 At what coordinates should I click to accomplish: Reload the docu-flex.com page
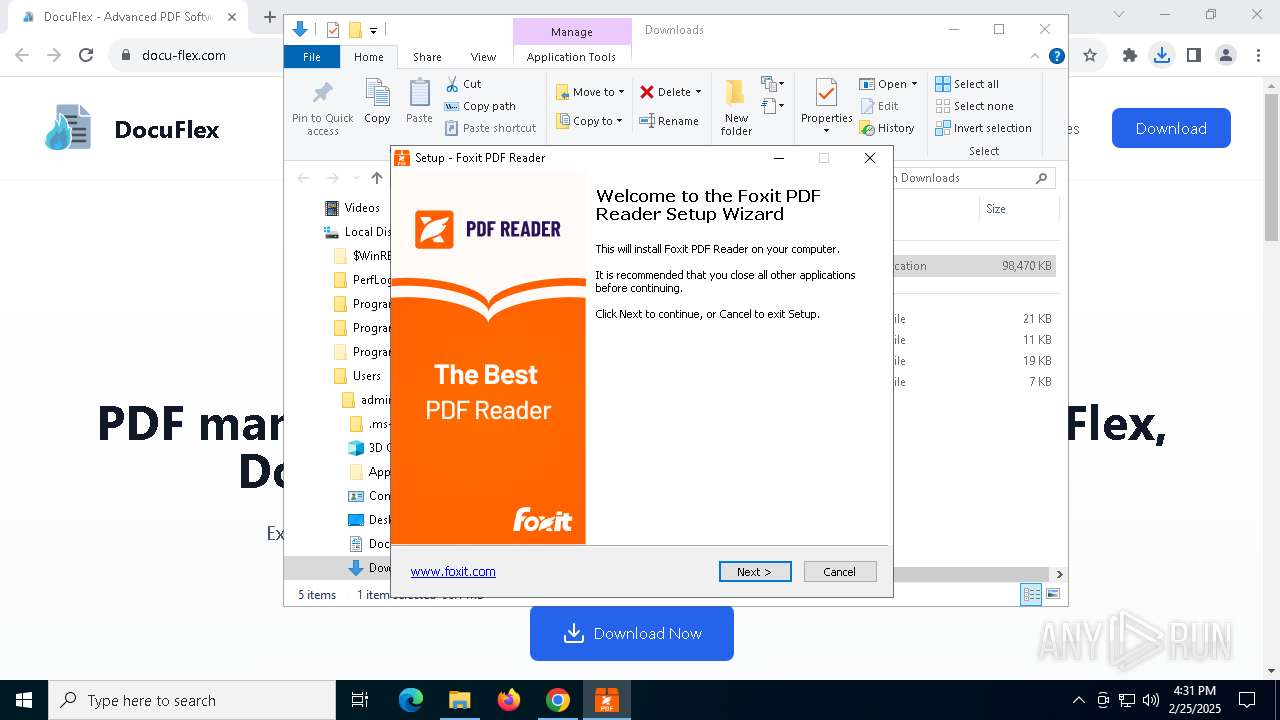click(x=86, y=55)
